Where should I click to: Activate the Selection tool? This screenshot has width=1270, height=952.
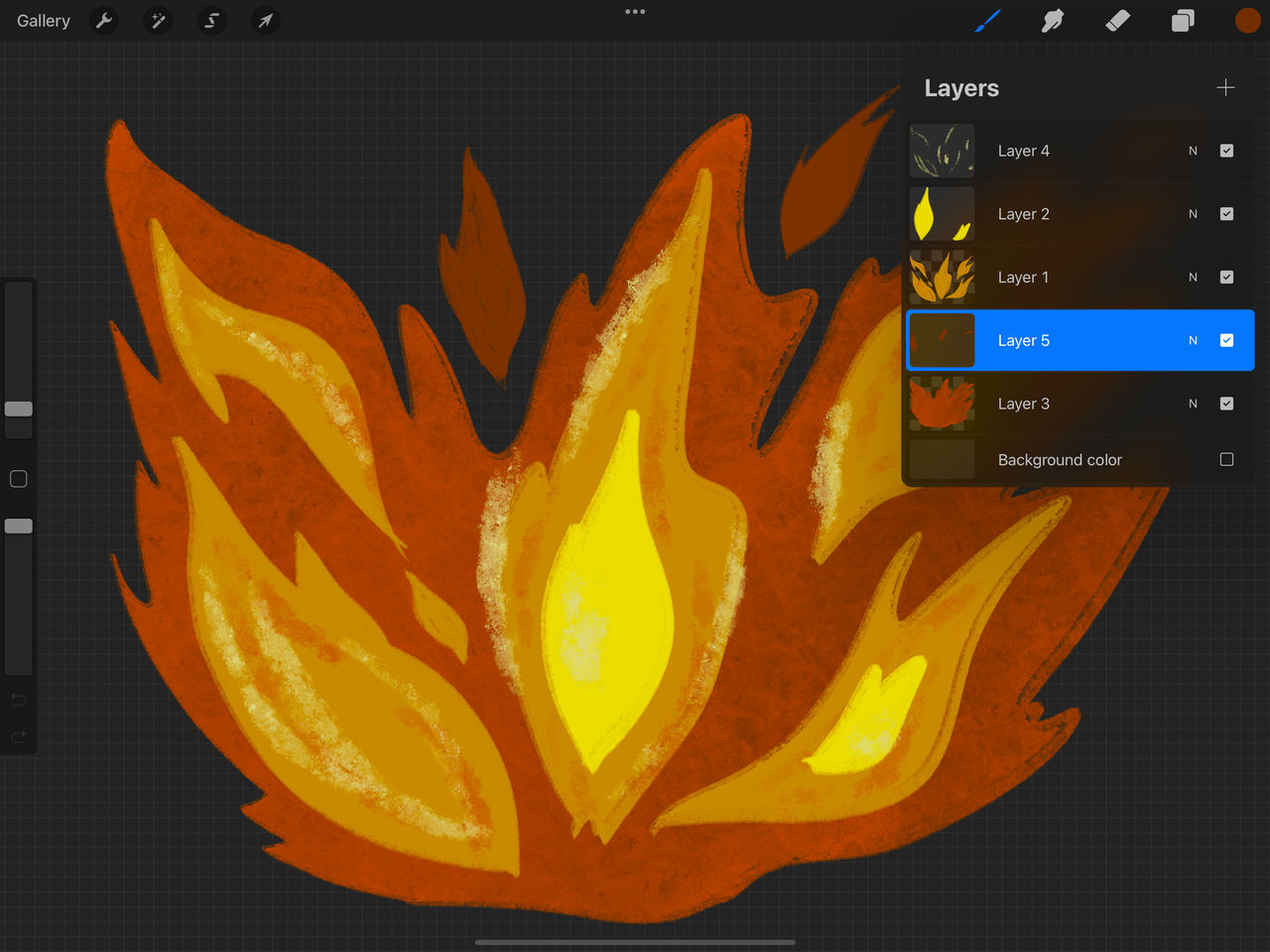pyautogui.click(x=211, y=20)
